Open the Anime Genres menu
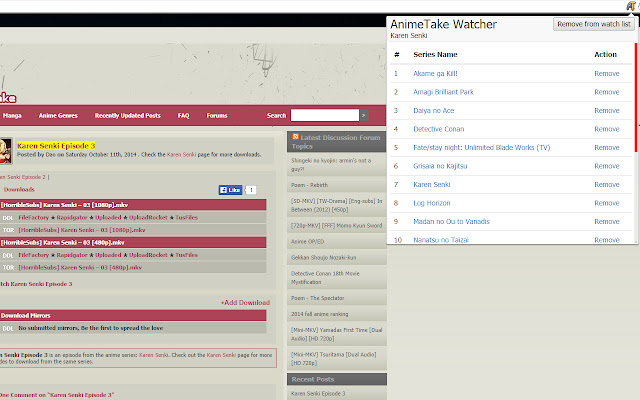640x400 pixels. click(58, 116)
